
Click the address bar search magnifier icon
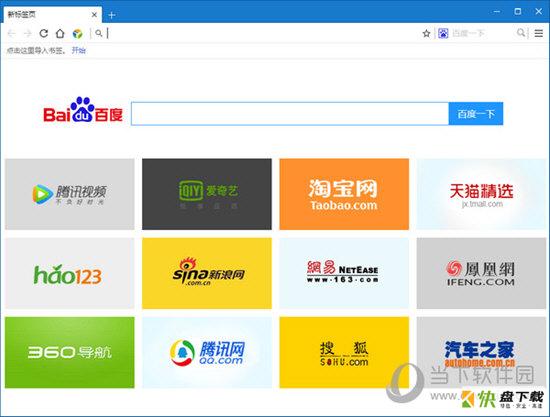click(x=99, y=33)
